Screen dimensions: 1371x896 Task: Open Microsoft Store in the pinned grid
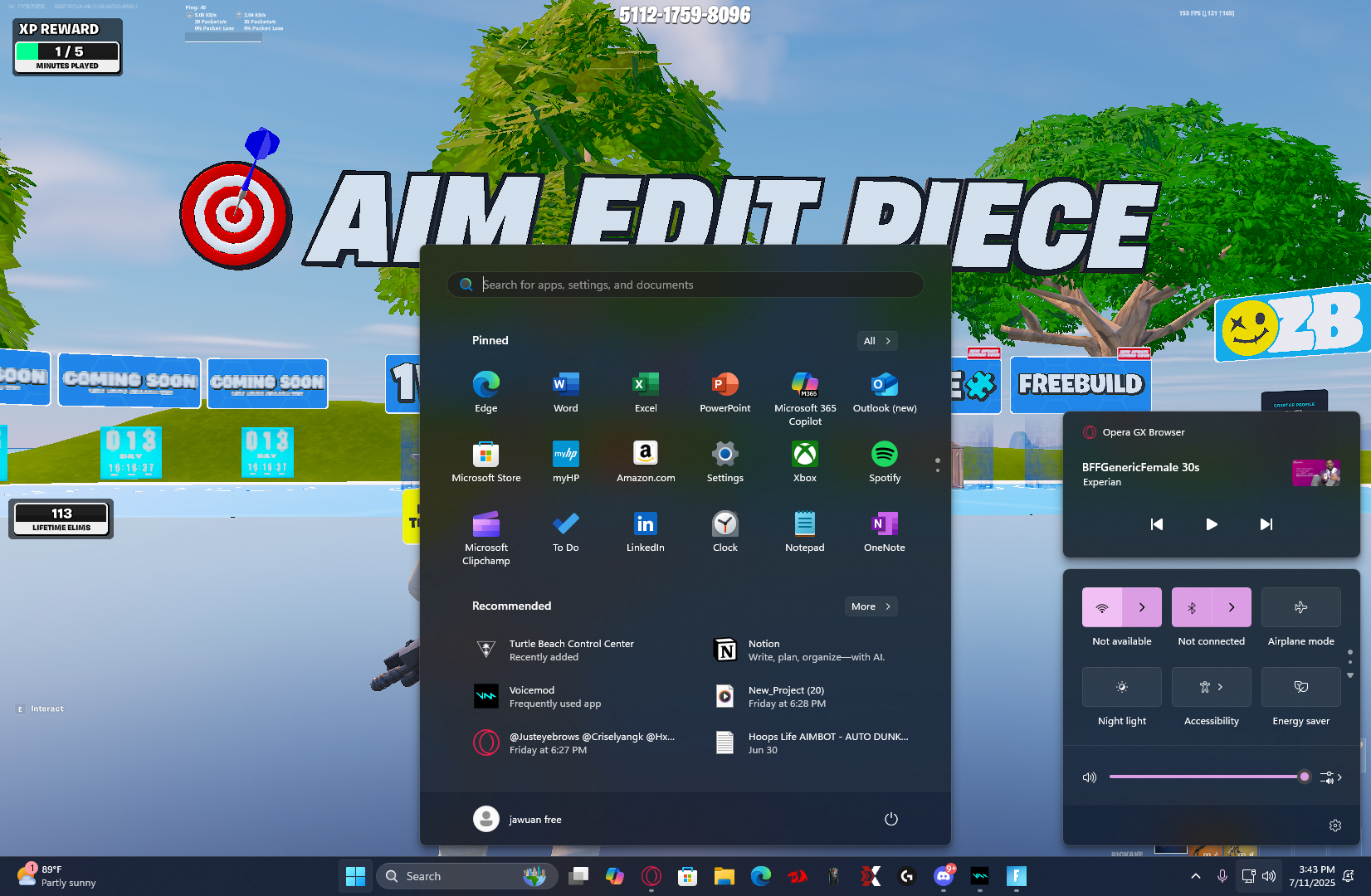click(x=485, y=461)
